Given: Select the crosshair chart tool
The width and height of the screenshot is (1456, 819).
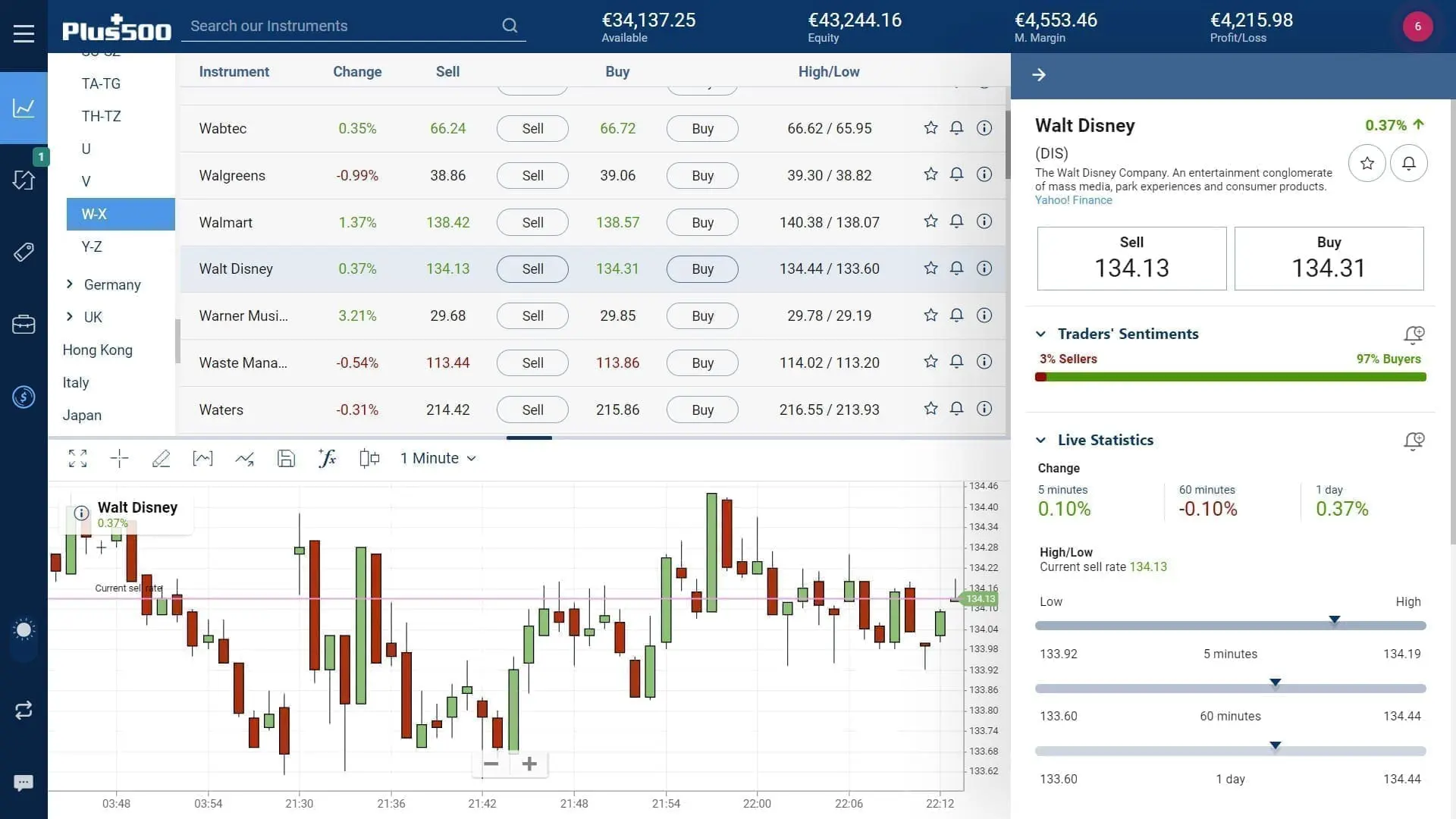Looking at the screenshot, I should [x=119, y=458].
